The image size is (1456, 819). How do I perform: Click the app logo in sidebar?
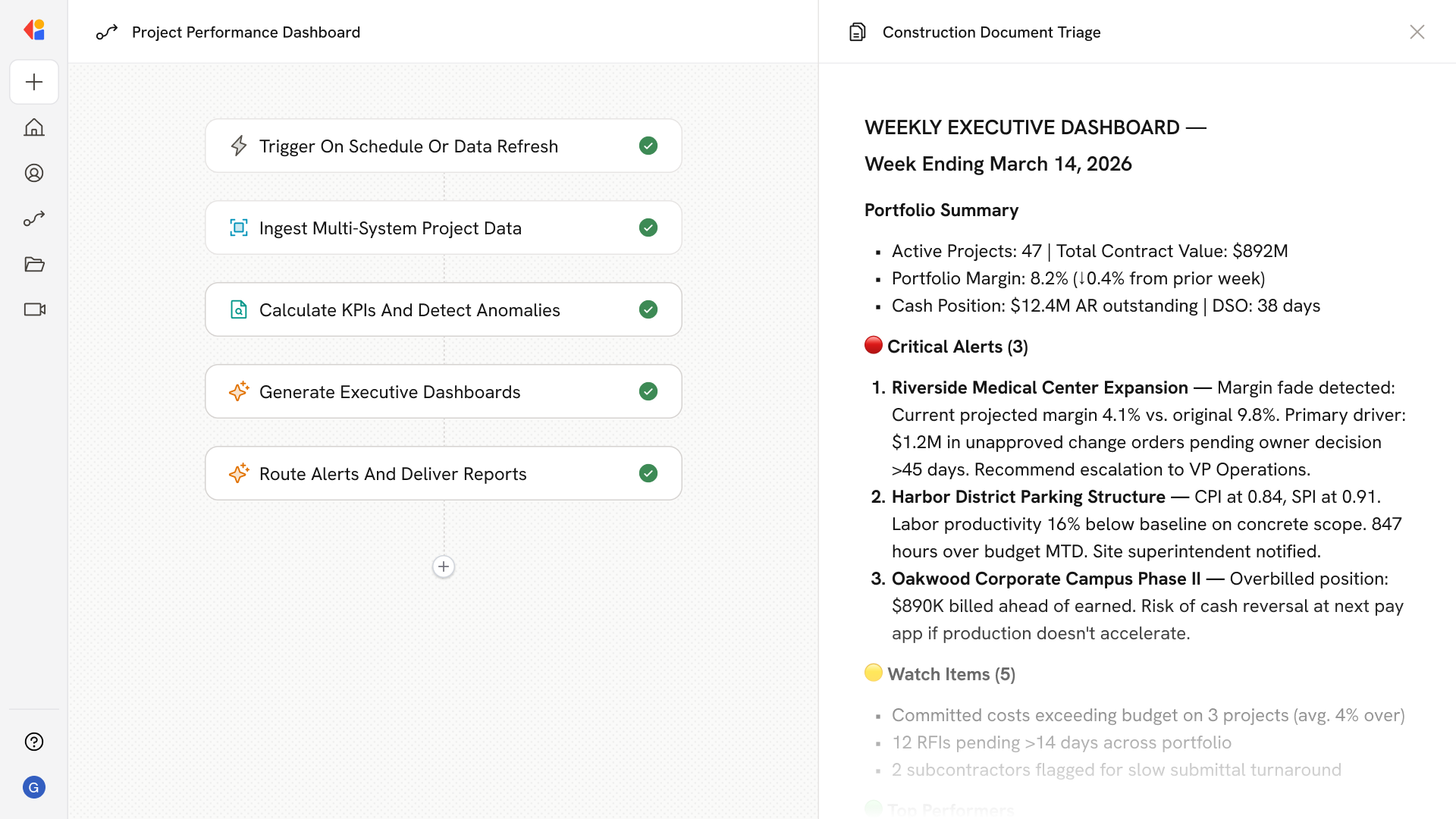pos(34,30)
